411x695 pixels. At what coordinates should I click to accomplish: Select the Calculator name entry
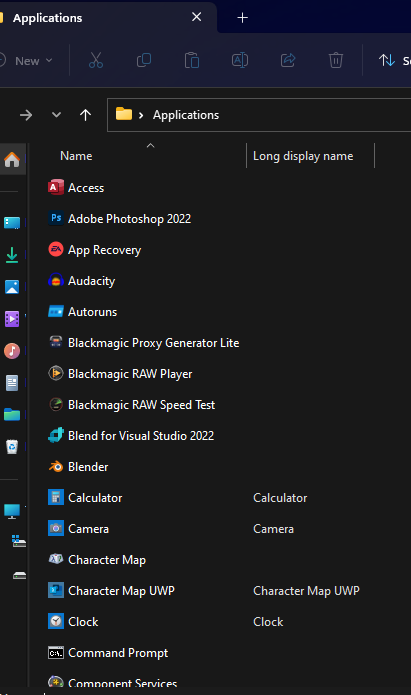(x=95, y=498)
